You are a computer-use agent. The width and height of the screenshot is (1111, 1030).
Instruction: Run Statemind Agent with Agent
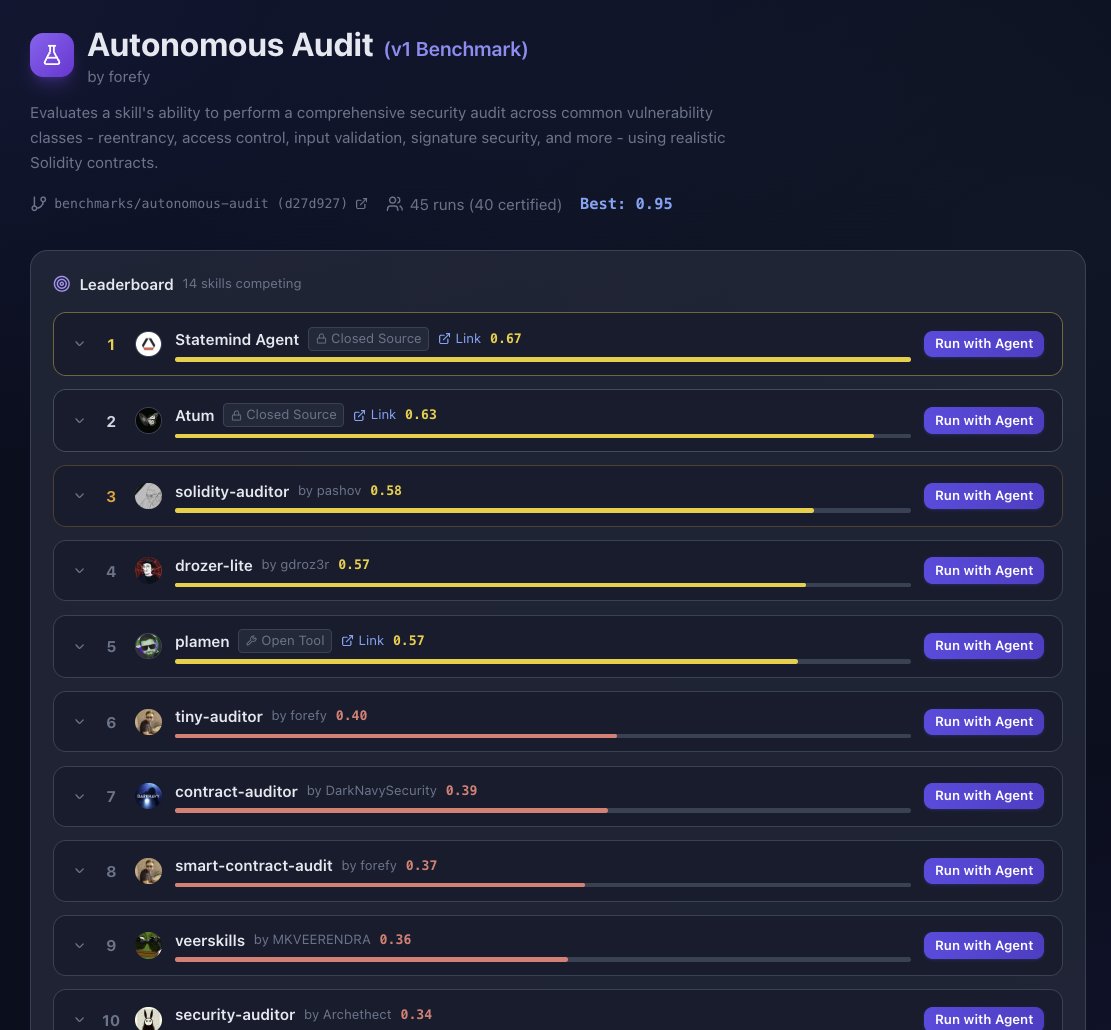pyautogui.click(x=983, y=344)
